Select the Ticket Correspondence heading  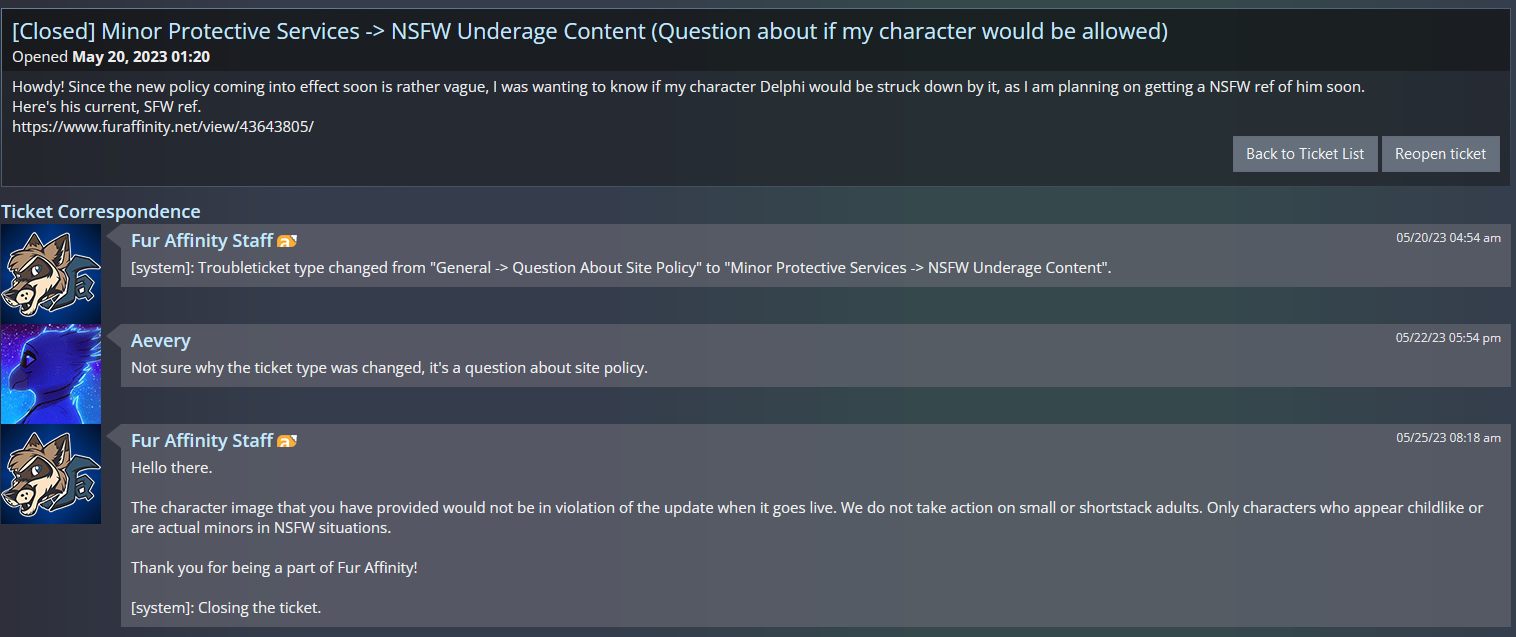point(101,211)
